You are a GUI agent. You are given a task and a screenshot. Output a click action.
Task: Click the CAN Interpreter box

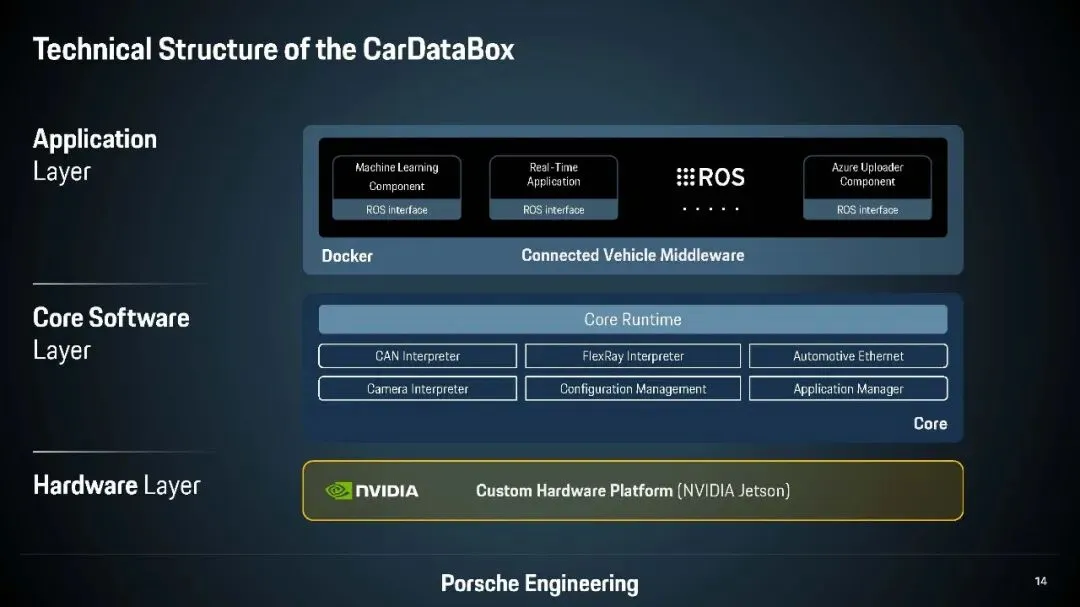pos(417,356)
